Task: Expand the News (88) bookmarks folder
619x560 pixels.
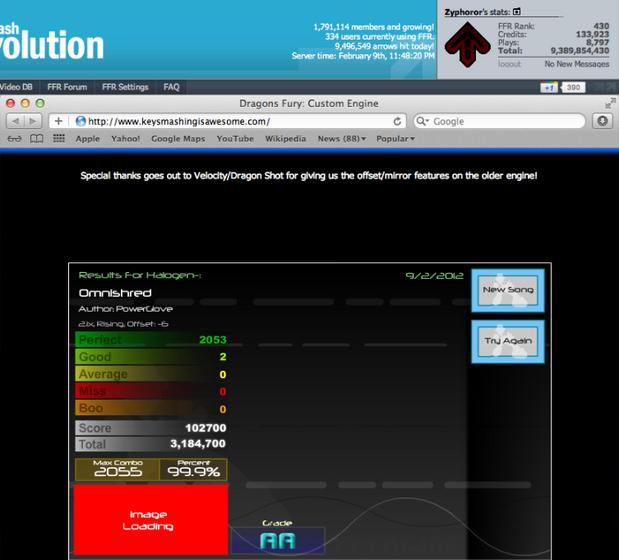Action: (342, 139)
